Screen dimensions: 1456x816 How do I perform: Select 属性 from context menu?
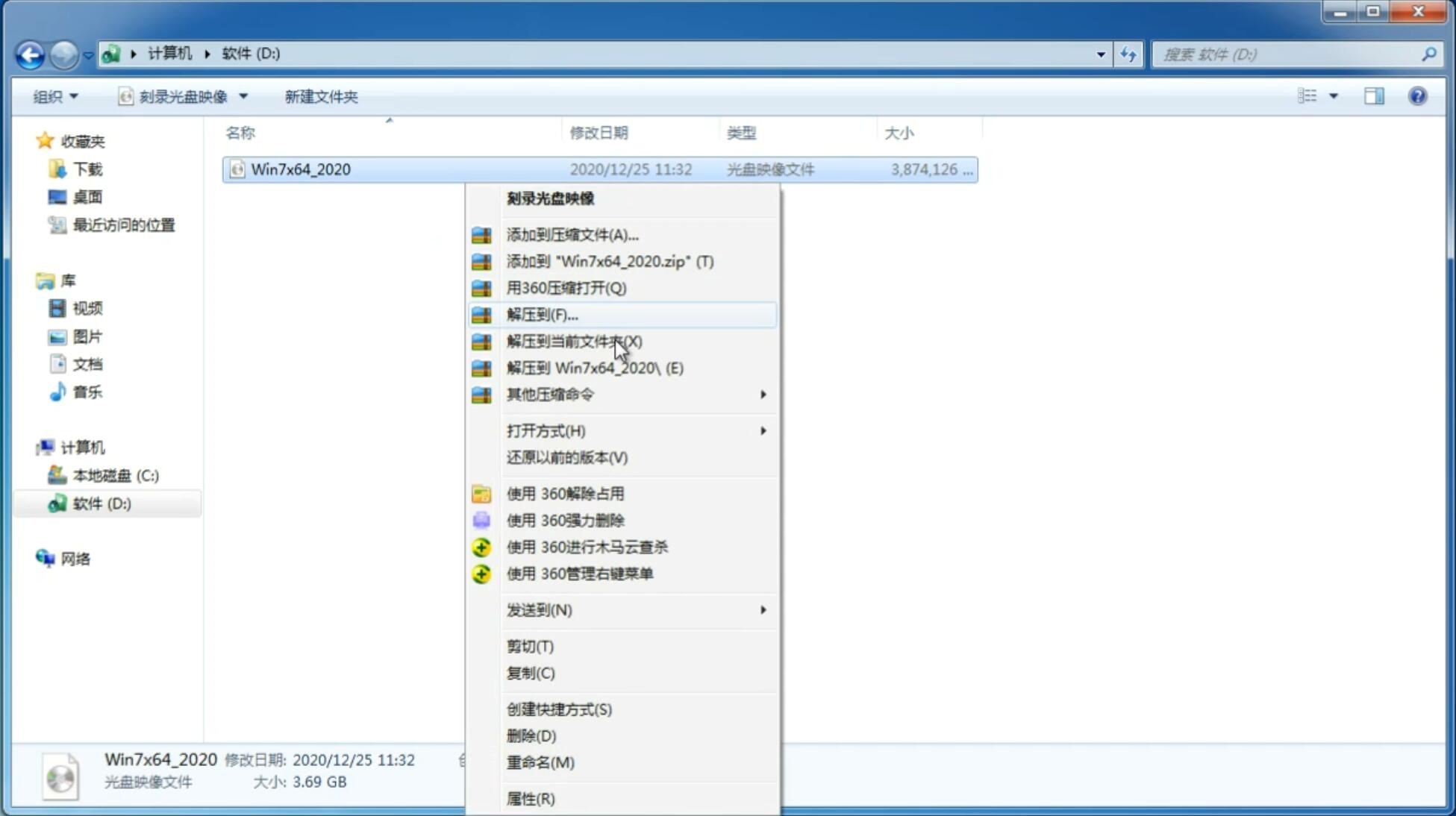(530, 798)
